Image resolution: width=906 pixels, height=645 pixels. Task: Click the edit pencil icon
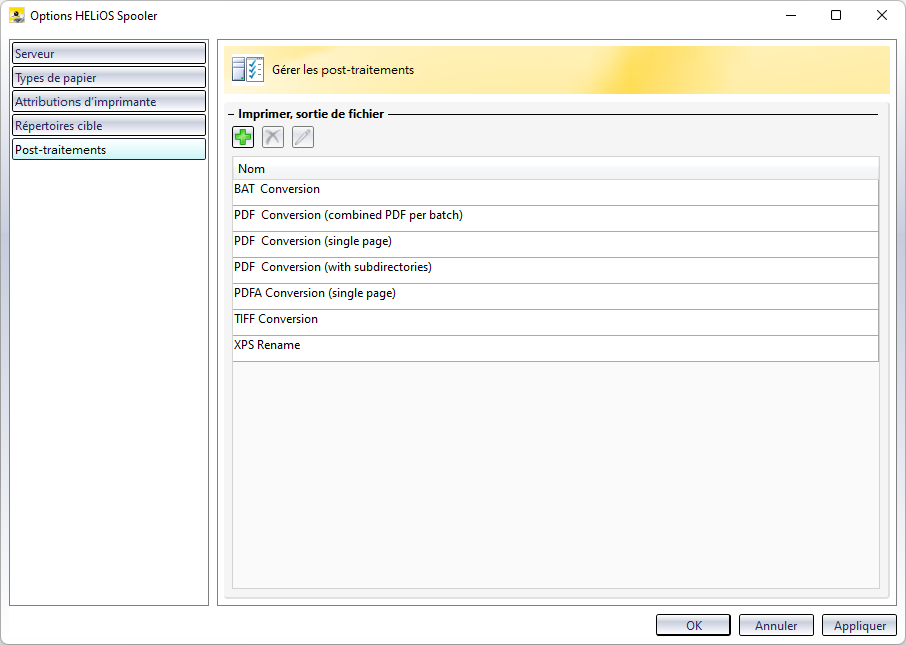tap(303, 137)
